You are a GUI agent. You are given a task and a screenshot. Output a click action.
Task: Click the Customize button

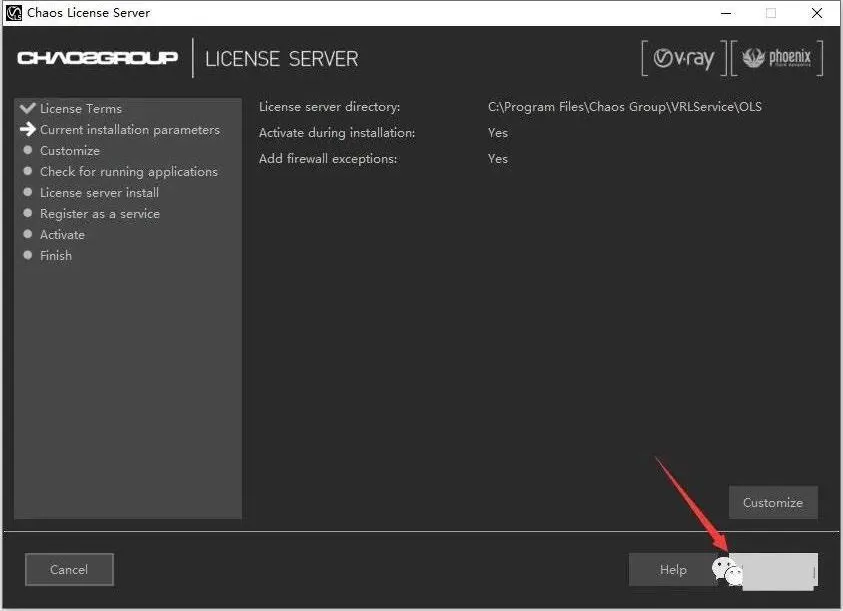click(773, 502)
